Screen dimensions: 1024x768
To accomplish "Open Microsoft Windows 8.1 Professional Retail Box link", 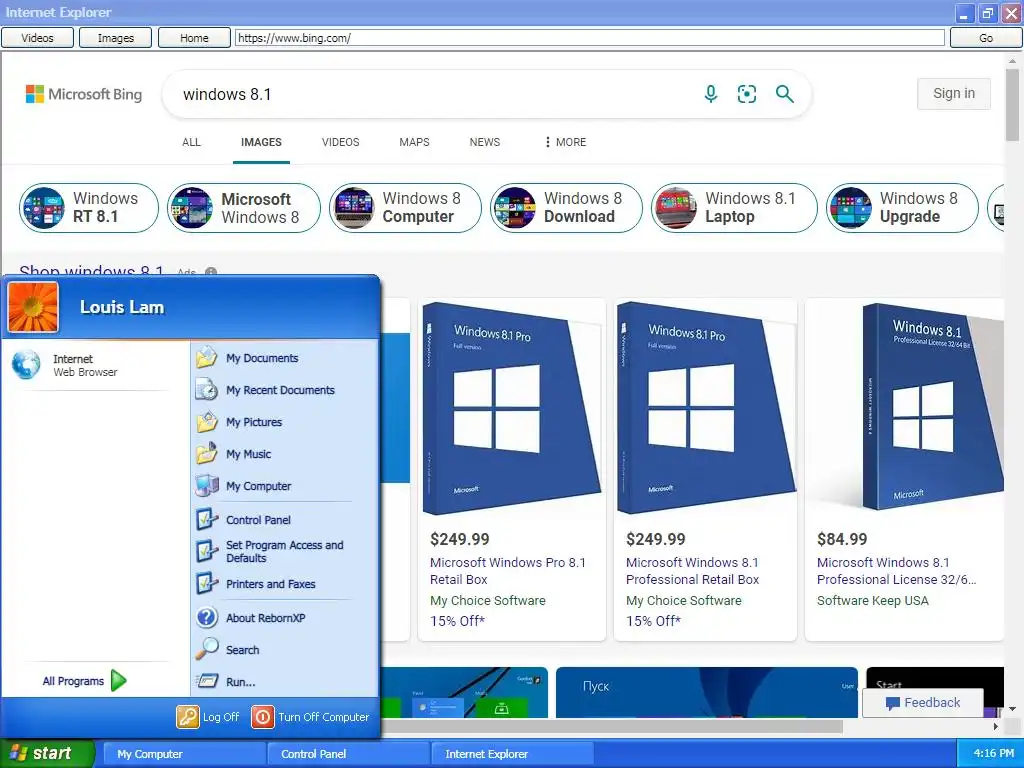I will click(692, 571).
